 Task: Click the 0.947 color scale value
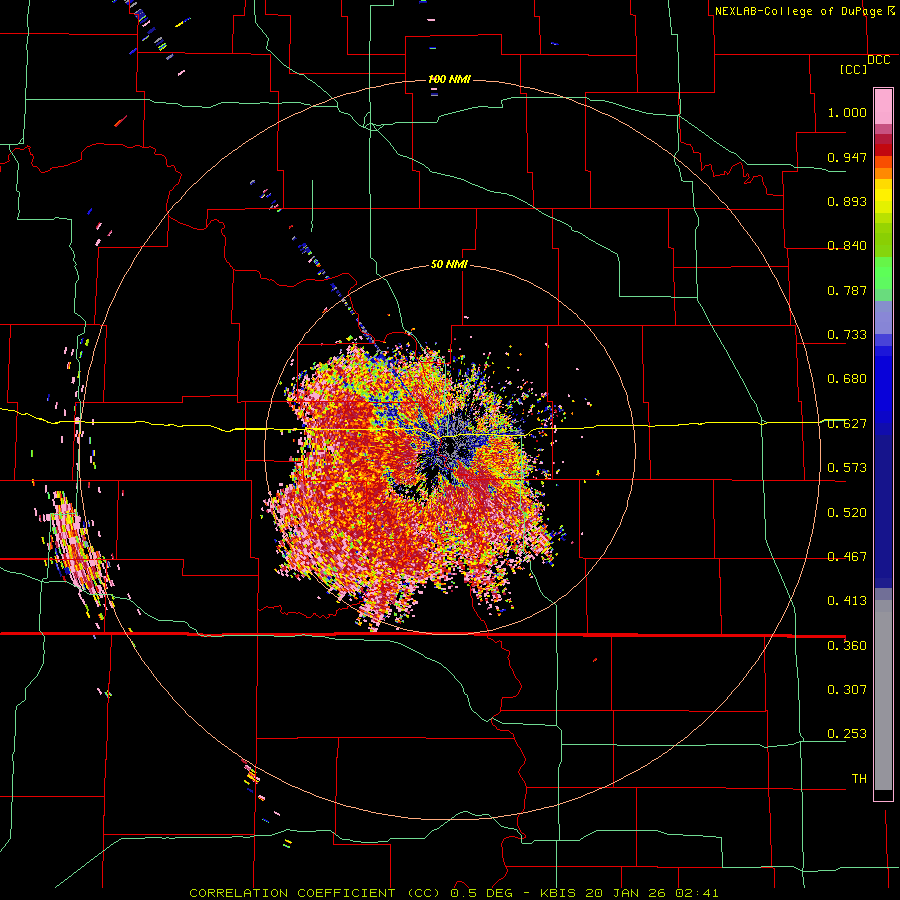click(847, 157)
